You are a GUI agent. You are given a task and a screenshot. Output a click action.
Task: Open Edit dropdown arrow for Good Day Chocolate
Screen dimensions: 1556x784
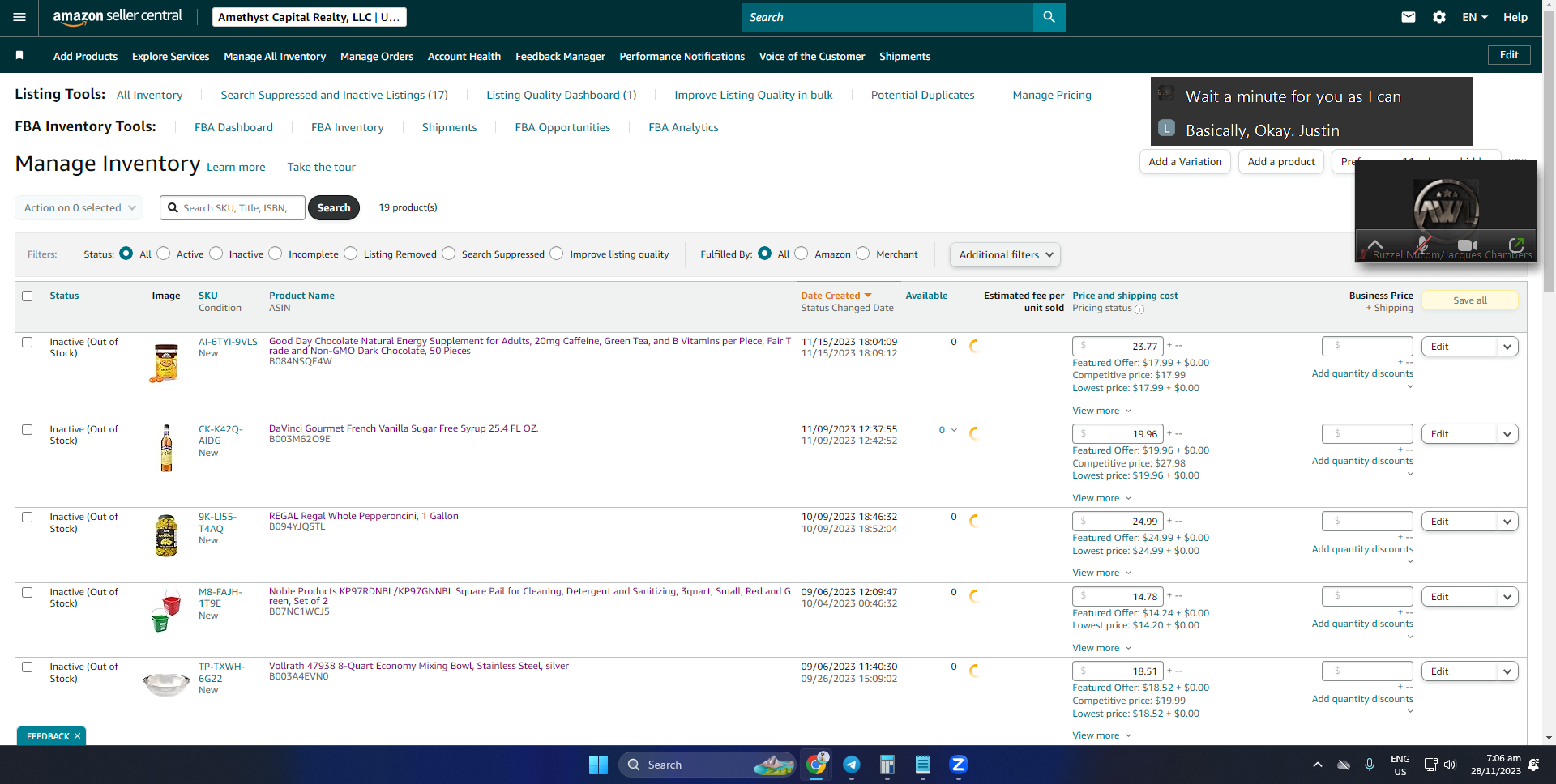click(x=1507, y=347)
